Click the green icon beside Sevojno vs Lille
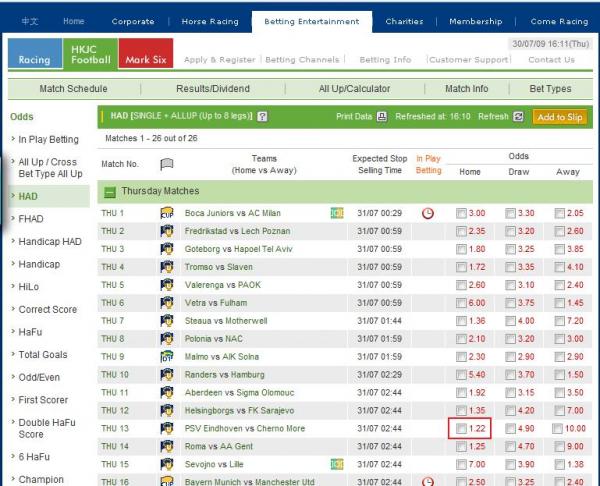600x486 pixels. [x=336, y=465]
